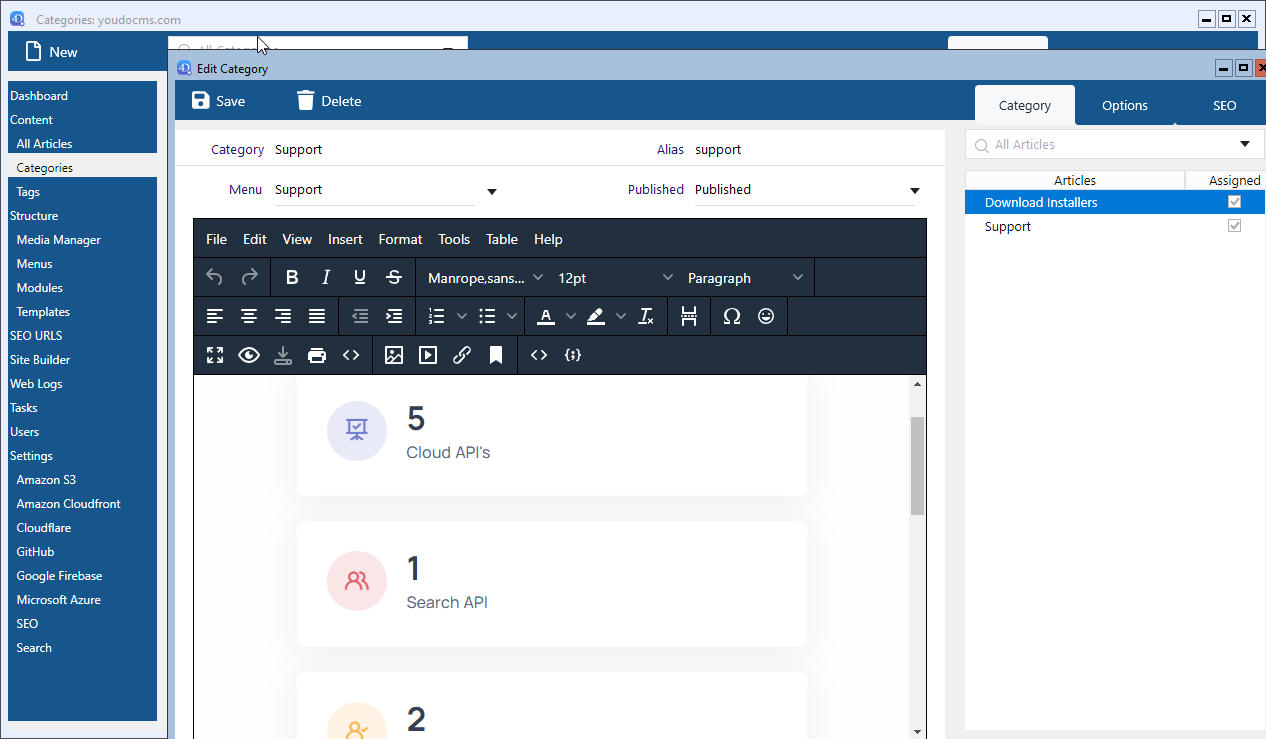1266x739 pixels.
Task: Center align the text
Action: [249, 316]
